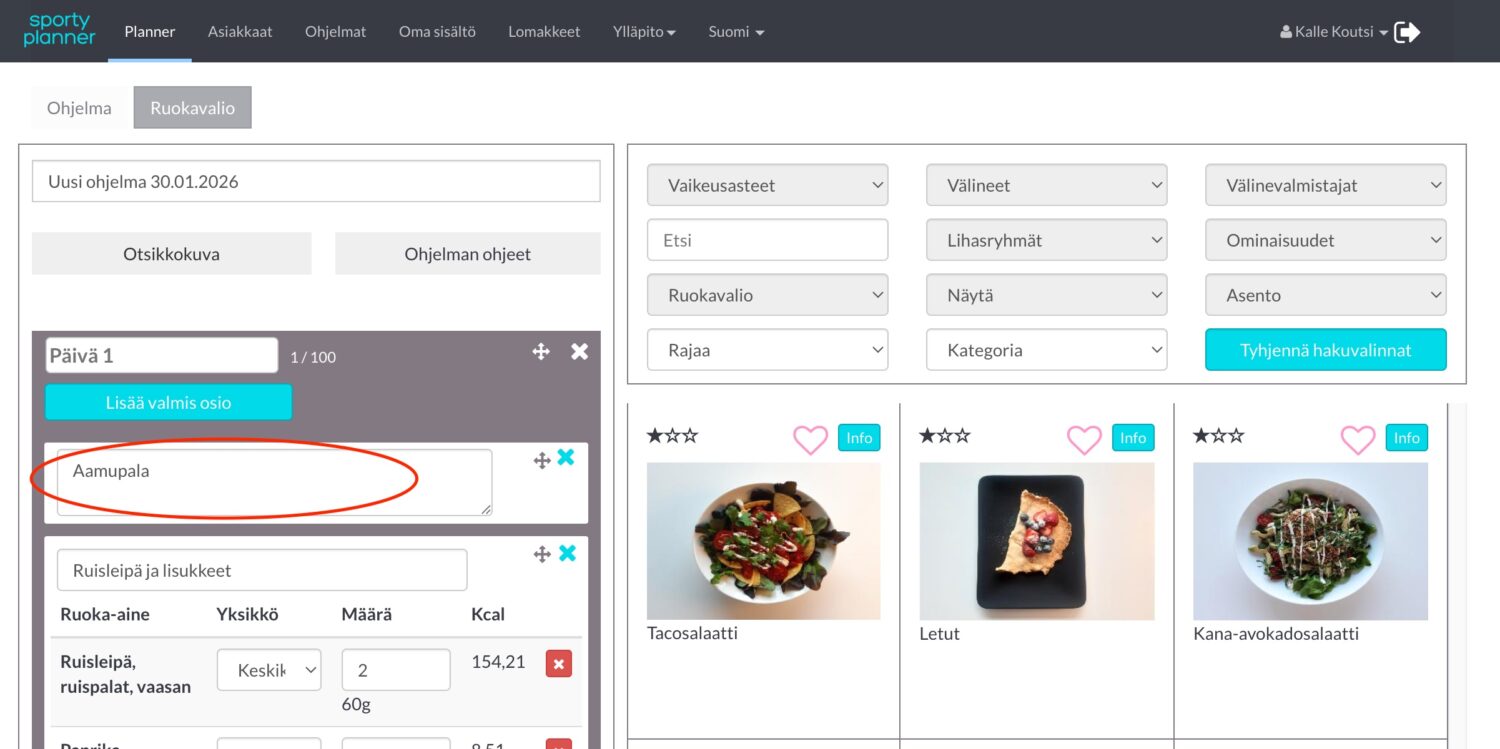The width and height of the screenshot is (1500, 749).
Task: Favorite Tacosalaatti with the heart icon
Action: (x=810, y=439)
